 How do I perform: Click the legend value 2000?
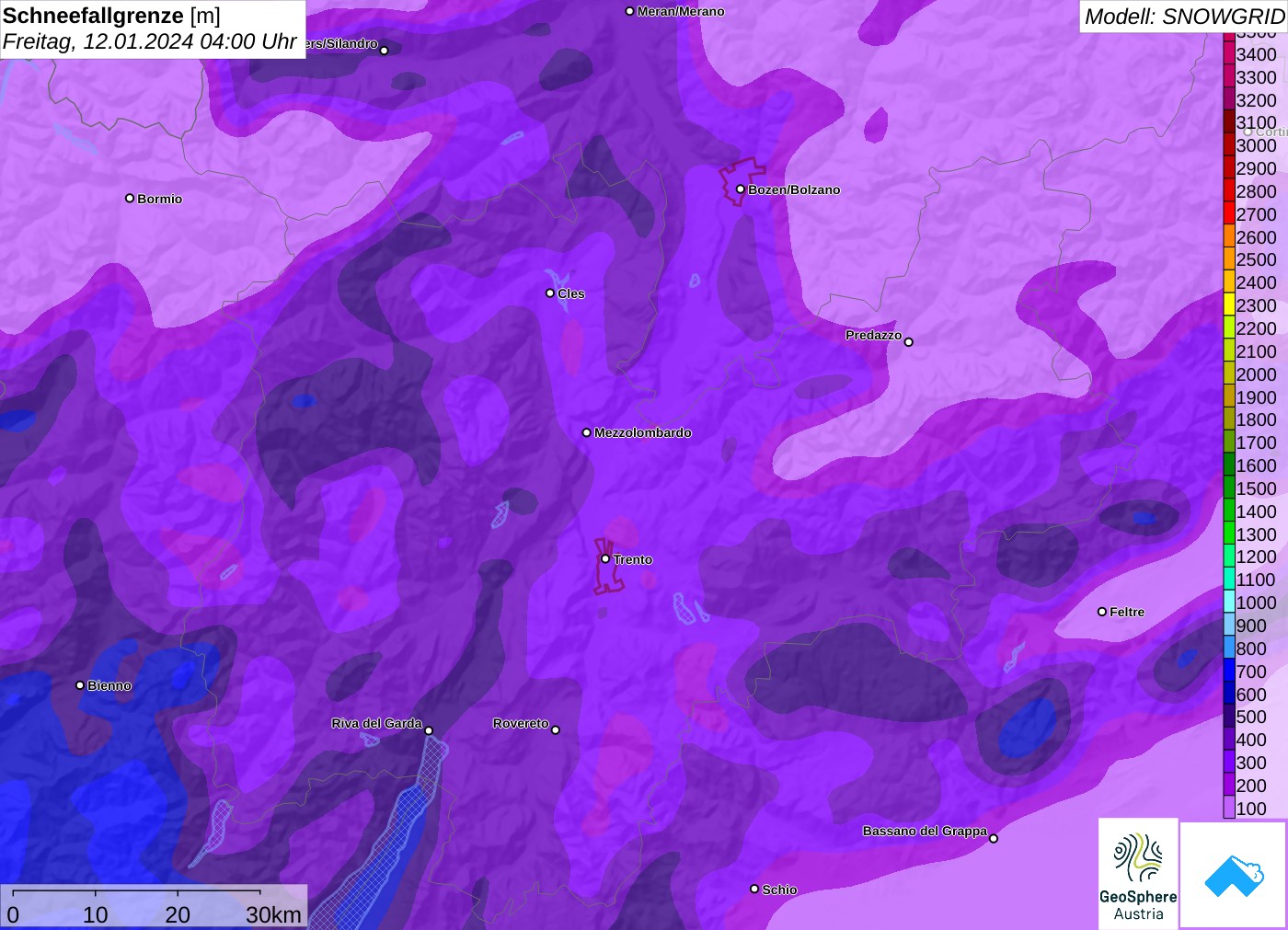pyautogui.click(x=1256, y=374)
